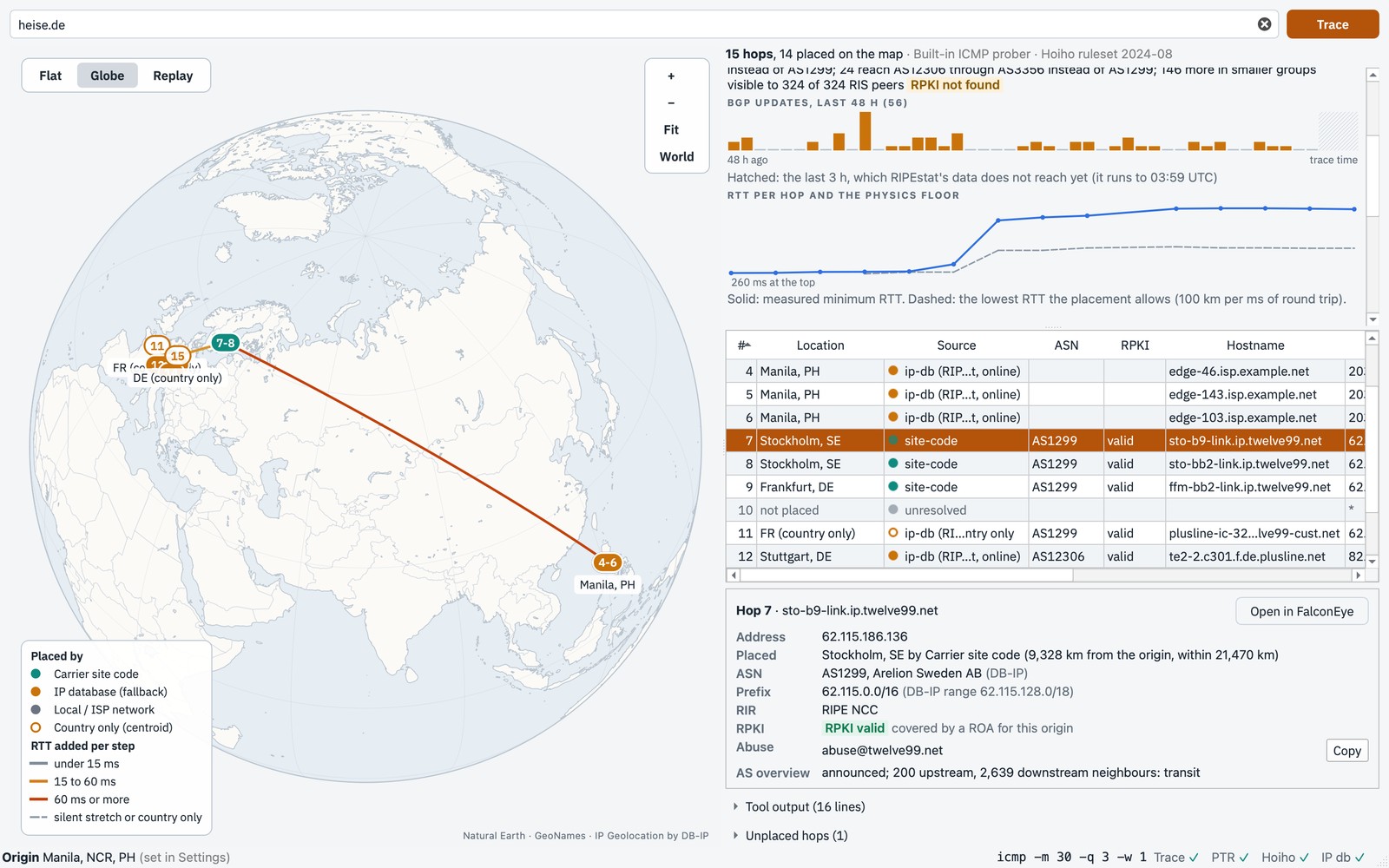Image resolution: width=1389 pixels, height=868 pixels.
Task: Select hop 12 Stuttgart, DE row
Action: 1045,556
